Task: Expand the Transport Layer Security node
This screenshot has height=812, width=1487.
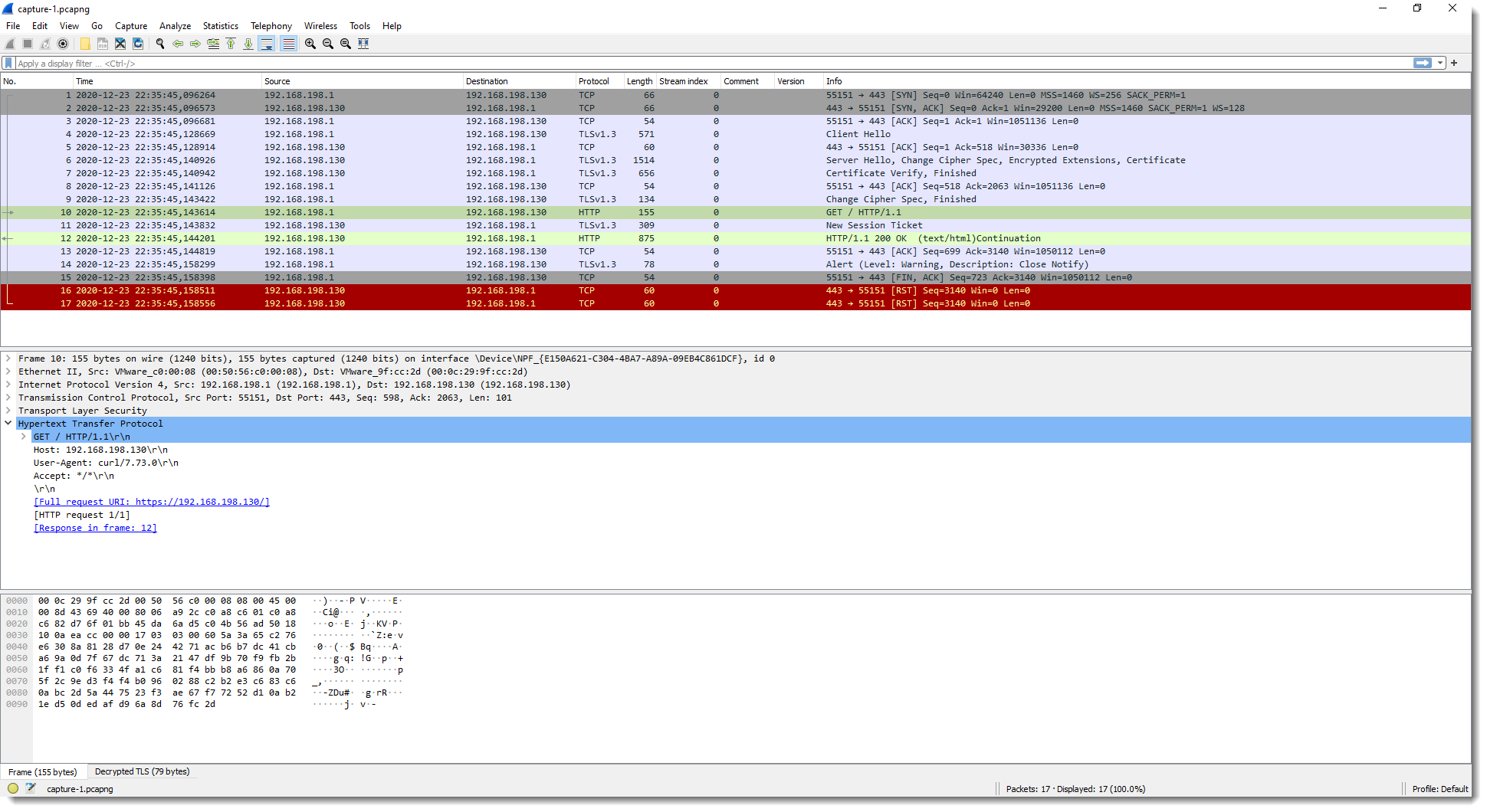Action: 8,411
